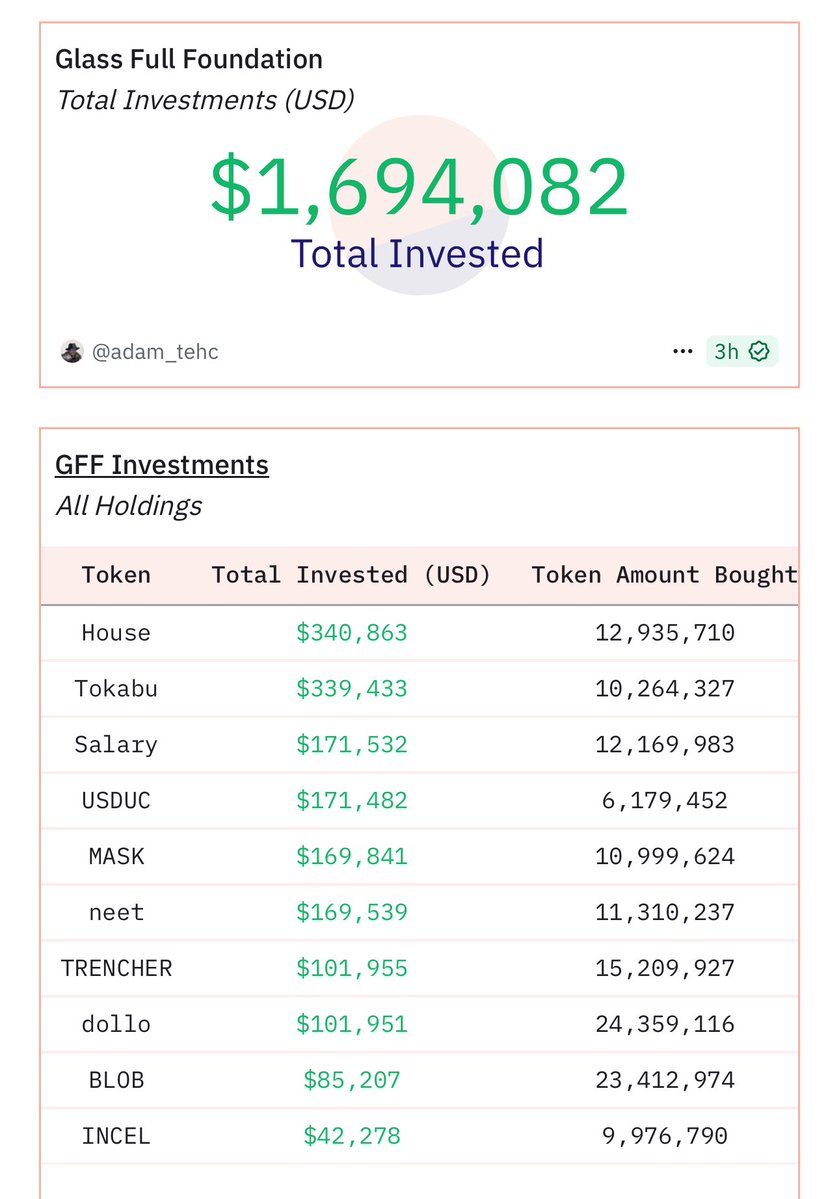Select the BLOB token cell

pyautogui.click(x=116, y=1080)
